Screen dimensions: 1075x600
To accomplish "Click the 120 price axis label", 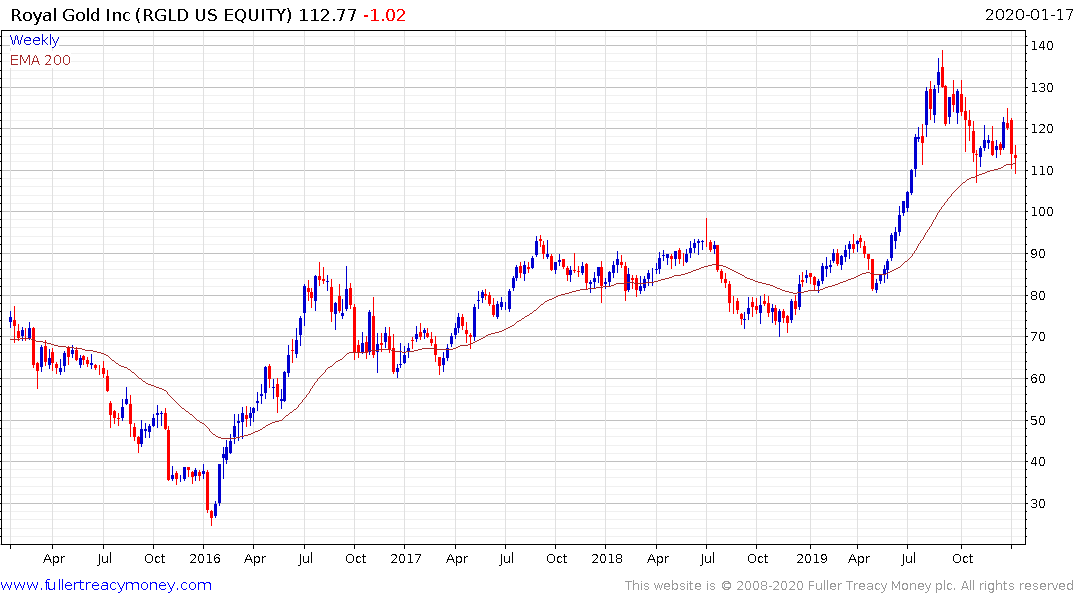I will (1041, 129).
